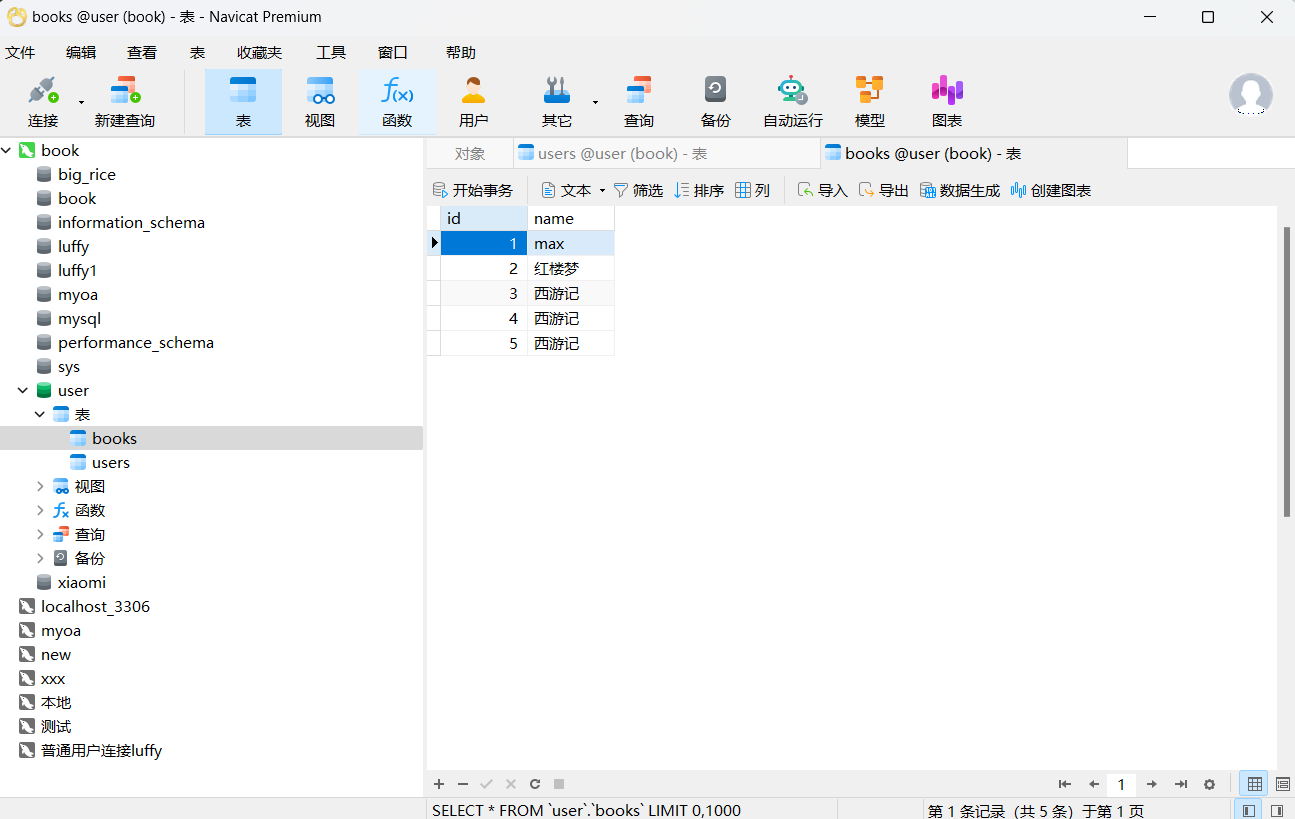Expand the 视图 node in the tree
Screen dimensions: 1295x819
[40, 486]
